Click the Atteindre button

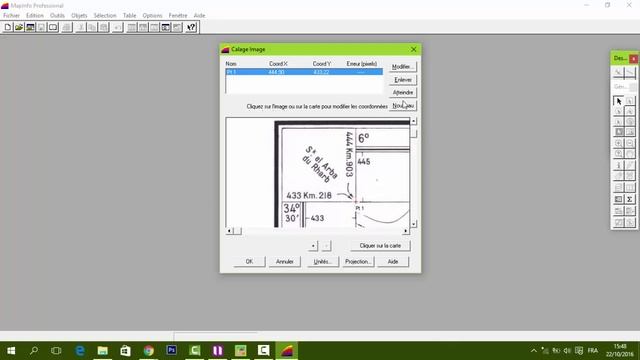click(403, 93)
